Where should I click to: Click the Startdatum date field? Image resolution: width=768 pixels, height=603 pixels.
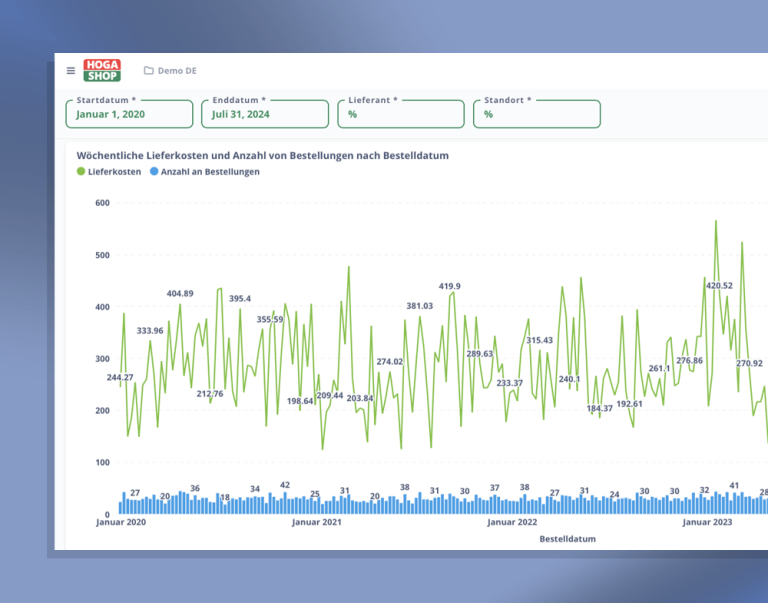click(x=129, y=114)
